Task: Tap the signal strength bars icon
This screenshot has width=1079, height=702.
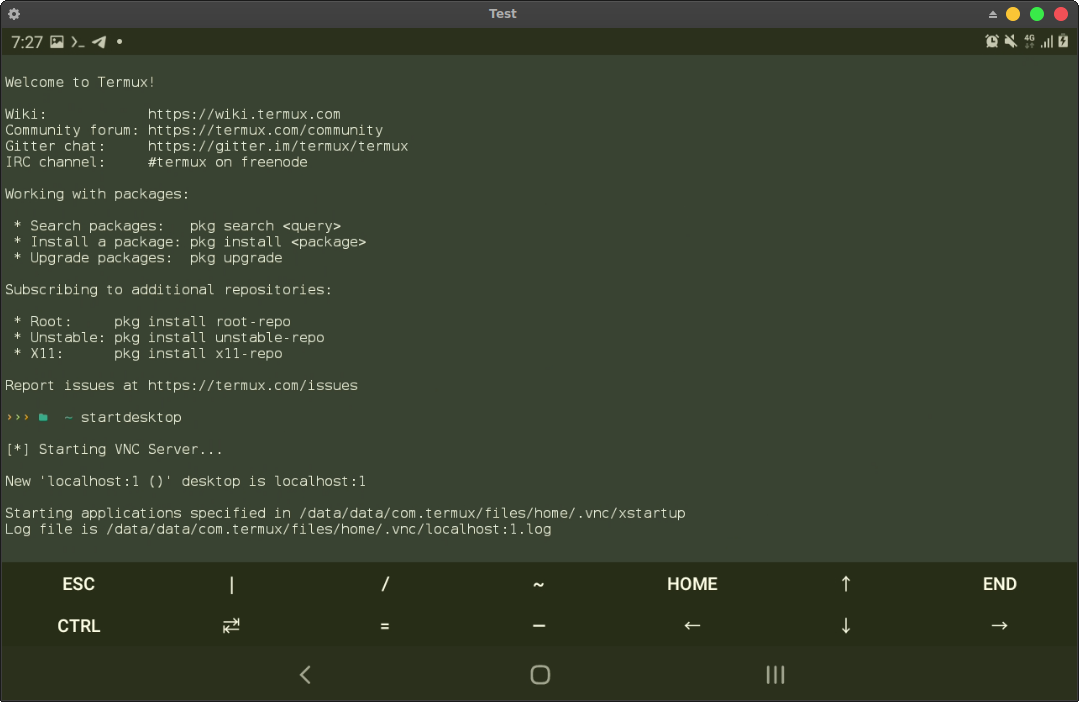Action: pyautogui.click(x=1046, y=42)
